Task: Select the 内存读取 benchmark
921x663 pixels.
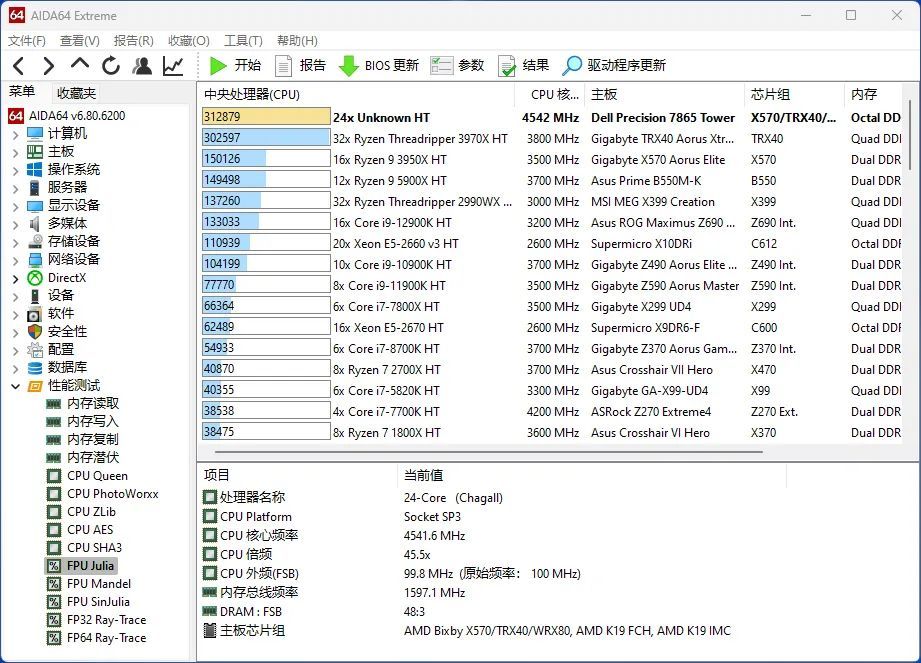Action: pyautogui.click(x=90, y=403)
